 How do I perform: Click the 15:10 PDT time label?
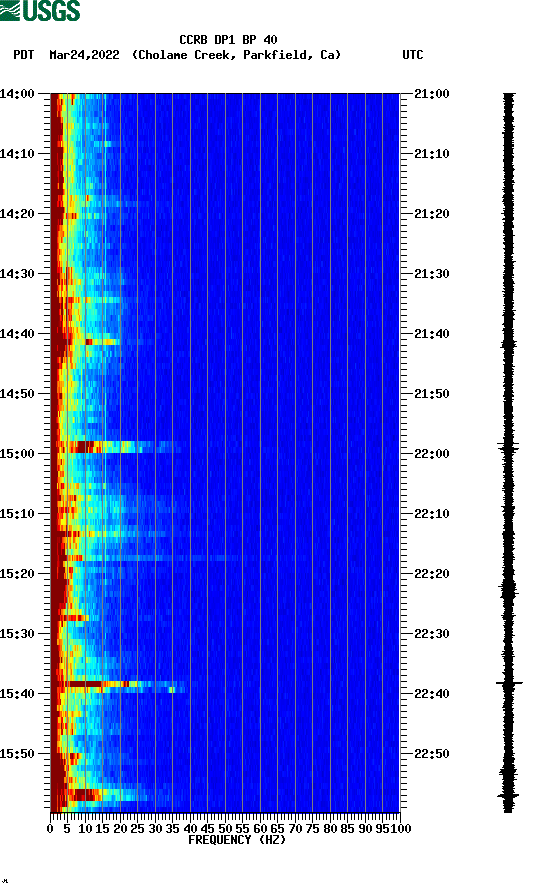18,514
